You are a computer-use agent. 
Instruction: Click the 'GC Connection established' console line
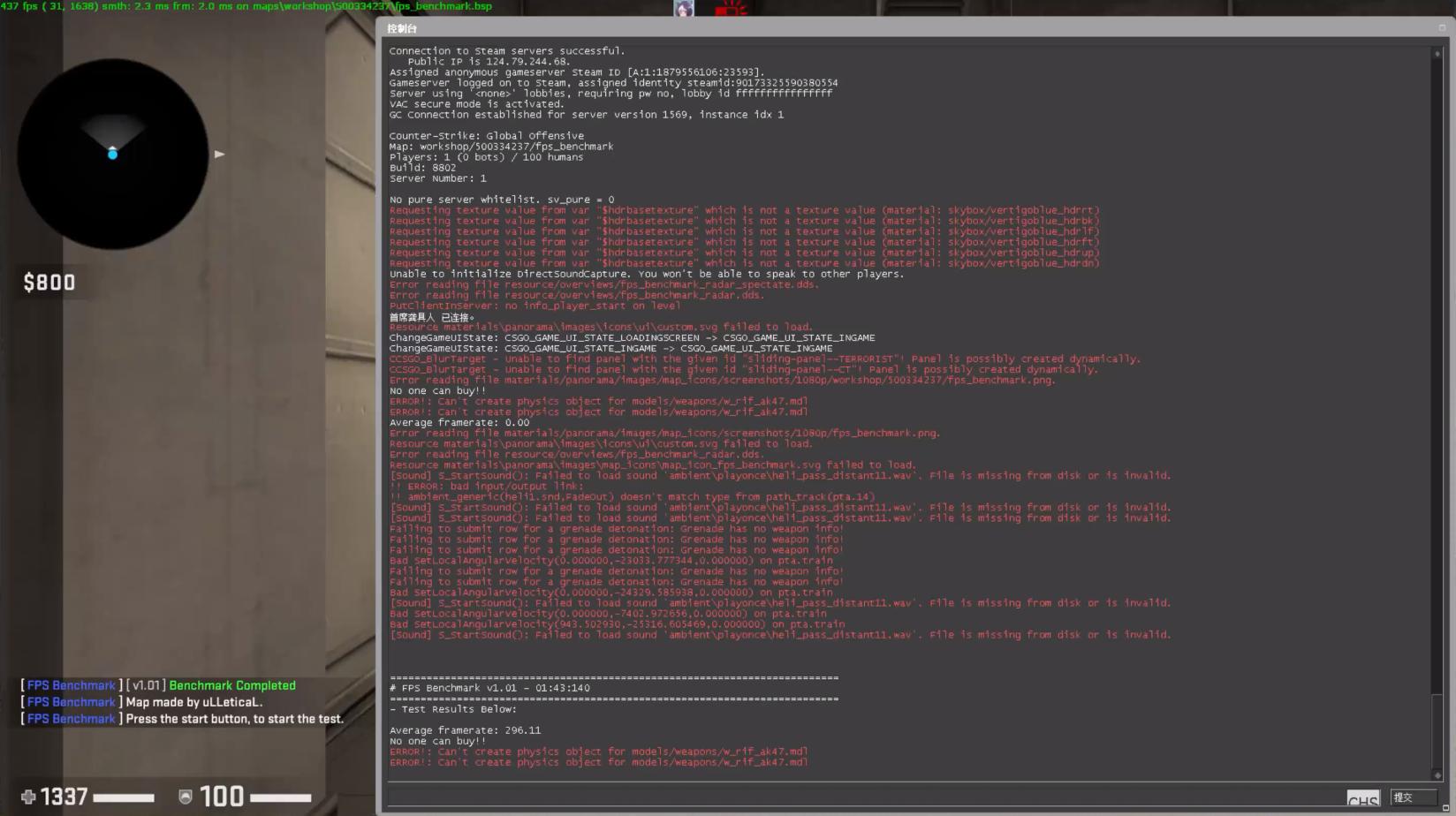point(587,115)
